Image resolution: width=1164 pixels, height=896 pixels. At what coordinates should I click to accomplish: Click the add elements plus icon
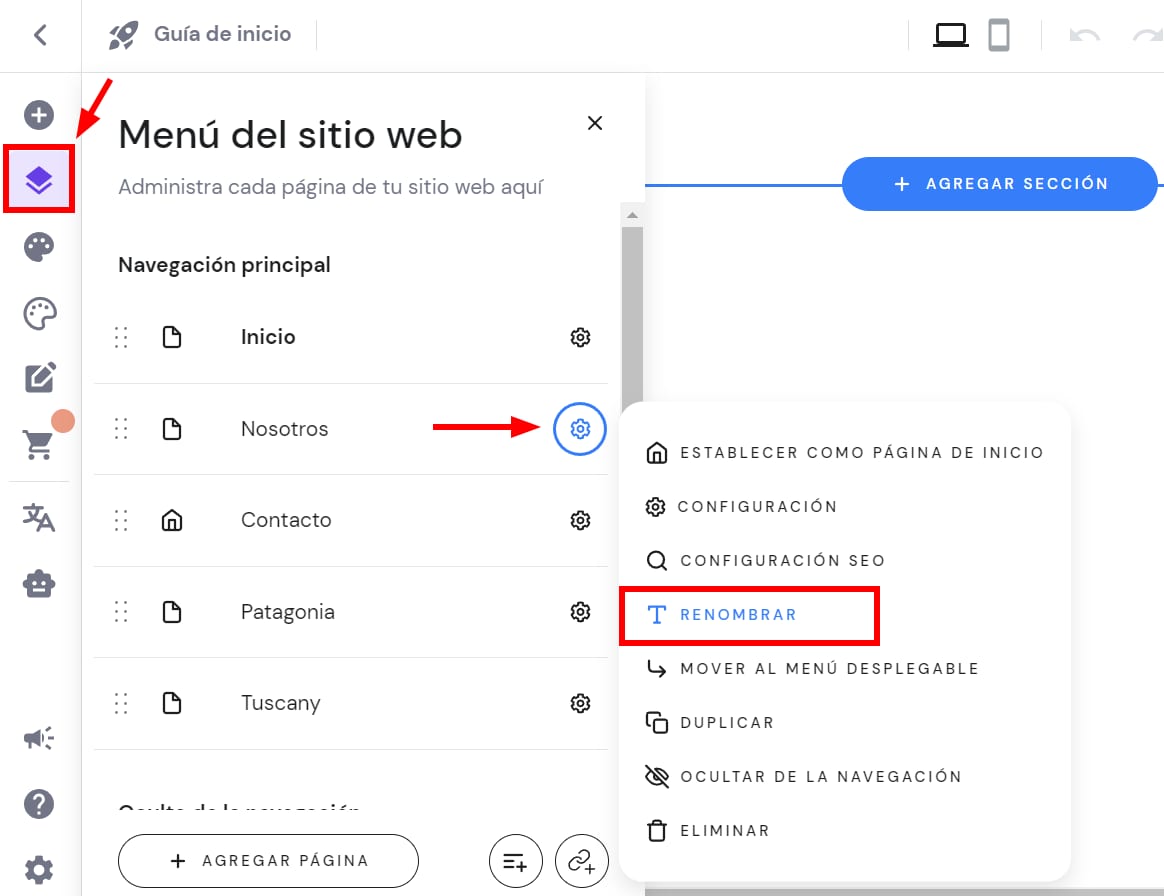pos(39,115)
